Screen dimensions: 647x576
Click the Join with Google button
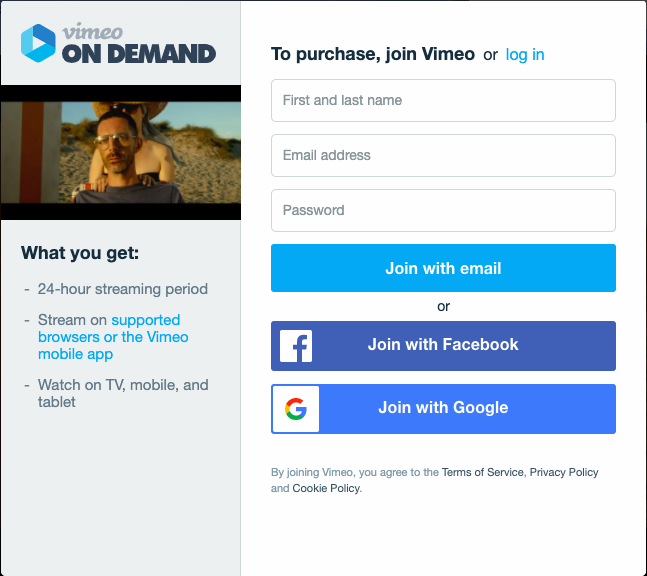(443, 409)
